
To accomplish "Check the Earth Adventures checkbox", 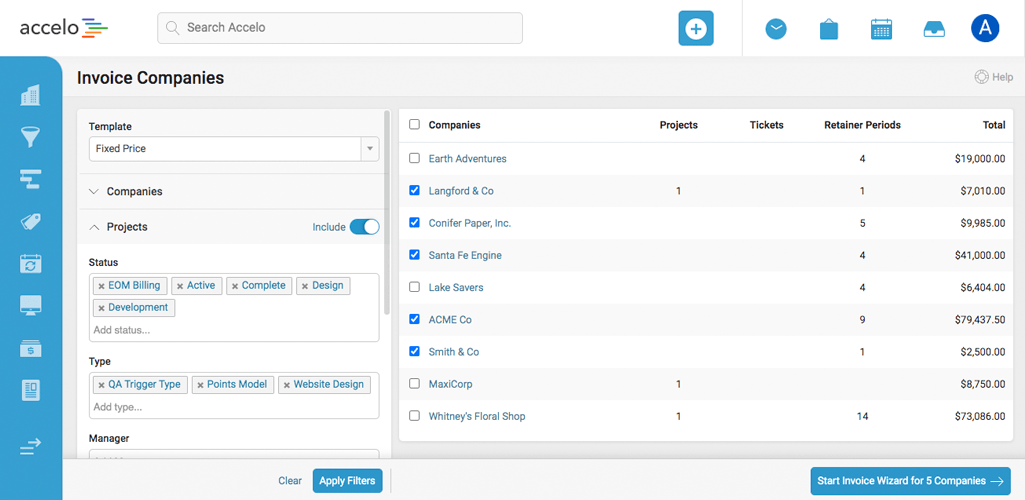I will point(415,158).
